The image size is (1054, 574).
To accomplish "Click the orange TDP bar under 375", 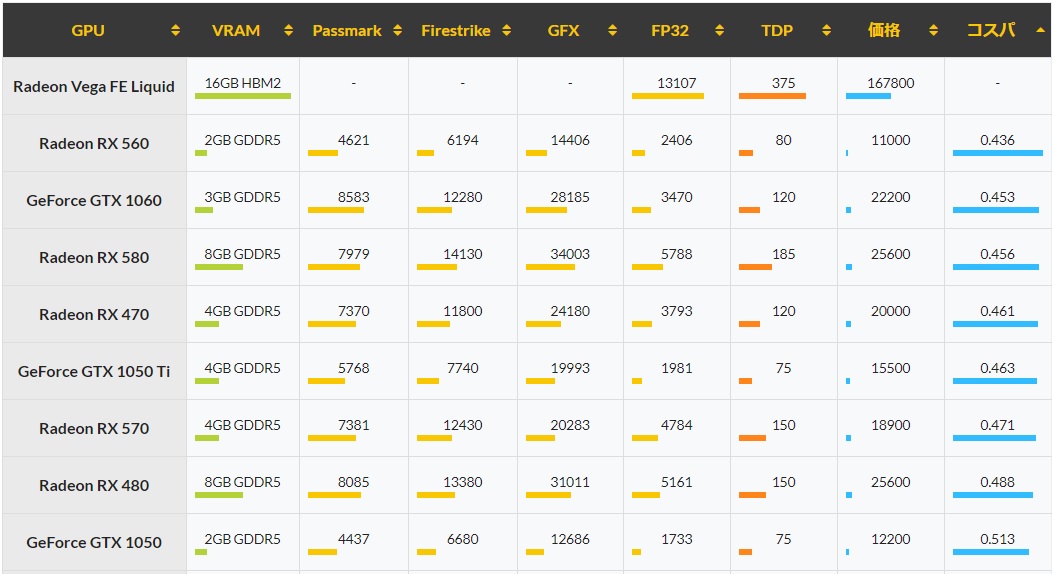I will (x=772, y=96).
